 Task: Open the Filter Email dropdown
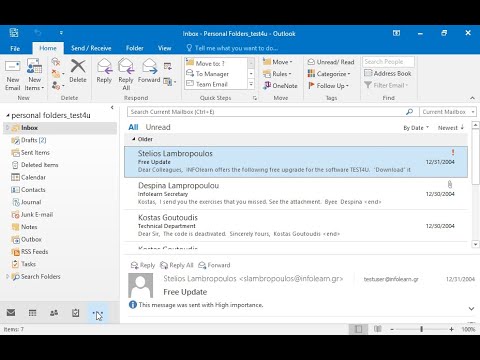[386, 85]
